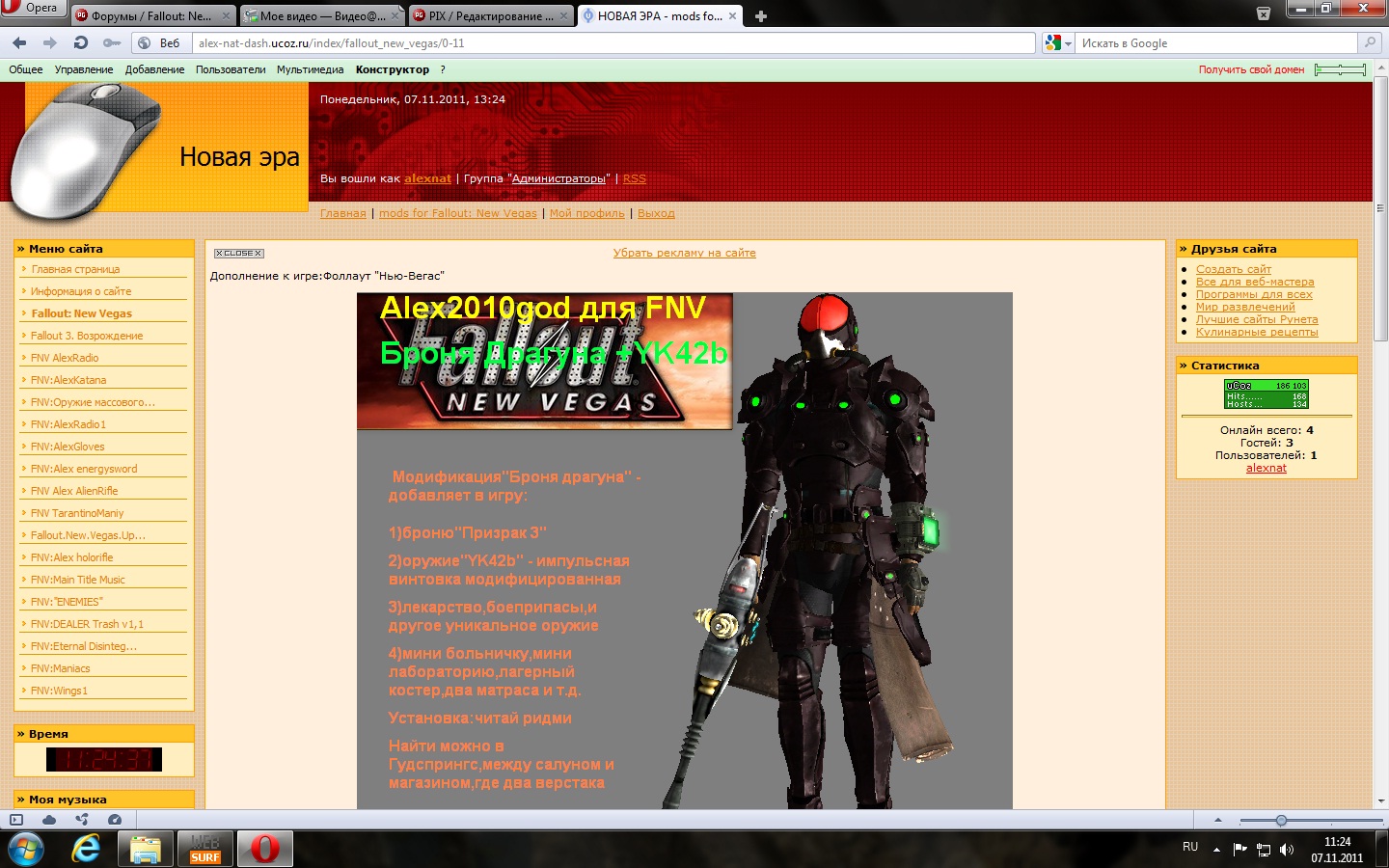This screenshot has height=868, width=1389.
Task: Open a new browser tab
Action: (761, 16)
